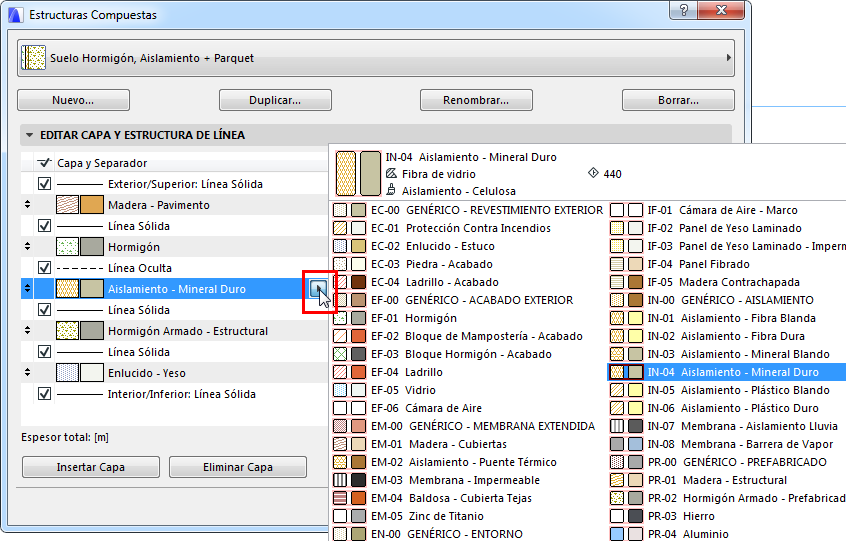Click the Capa y Separador header checkmark
Image resolution: width=846 pixels, height=541 pixels.
tap(45, 162)
